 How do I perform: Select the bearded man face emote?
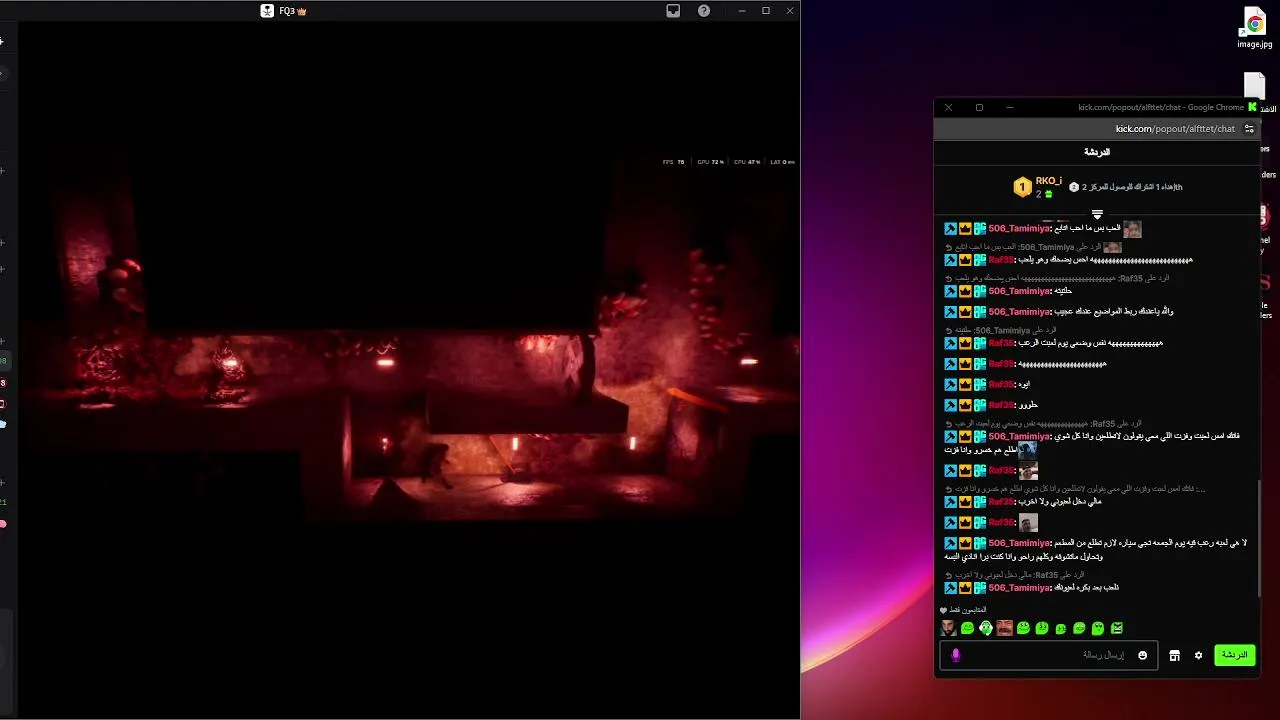point(948,628)
